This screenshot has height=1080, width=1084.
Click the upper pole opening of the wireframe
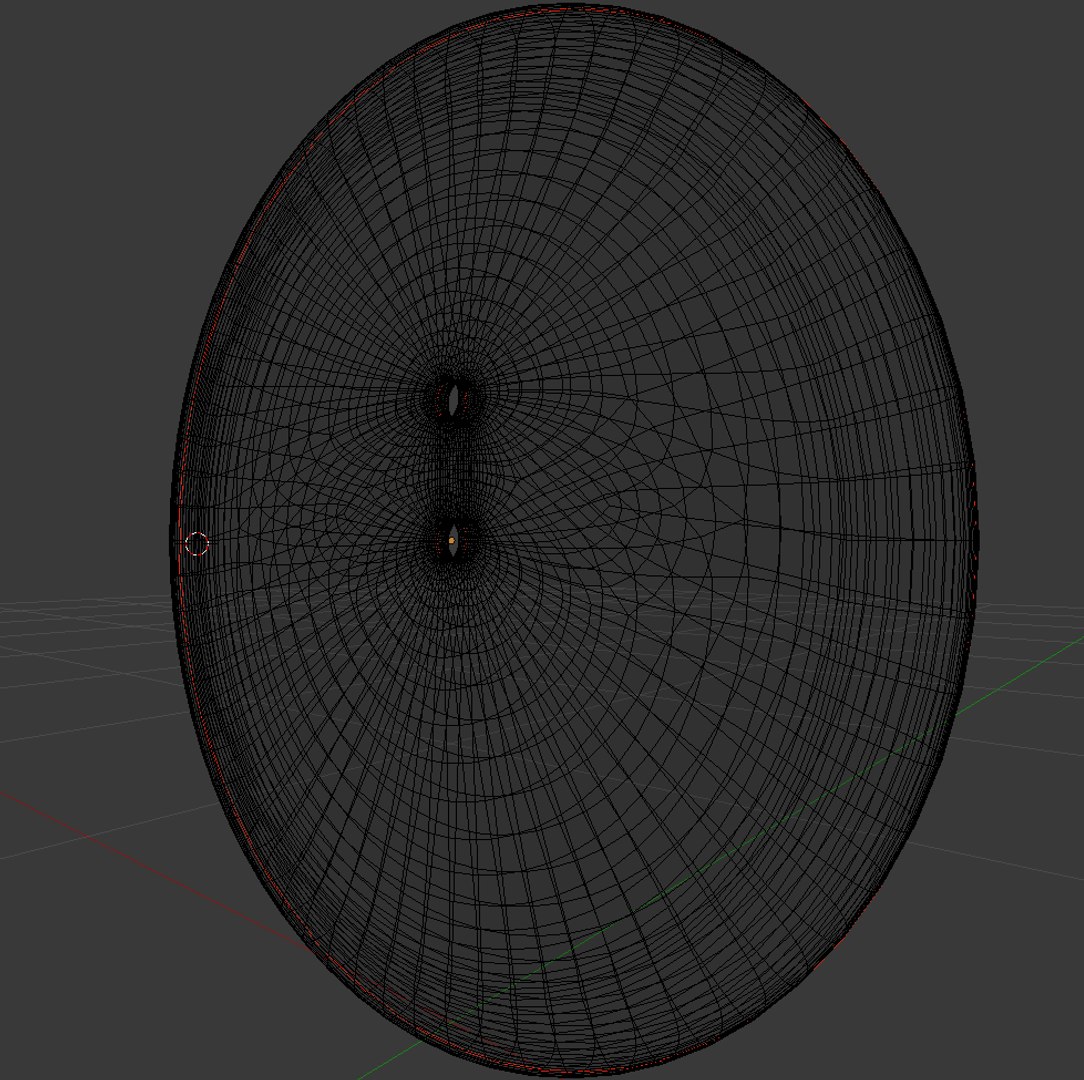[x=454, y=401]
